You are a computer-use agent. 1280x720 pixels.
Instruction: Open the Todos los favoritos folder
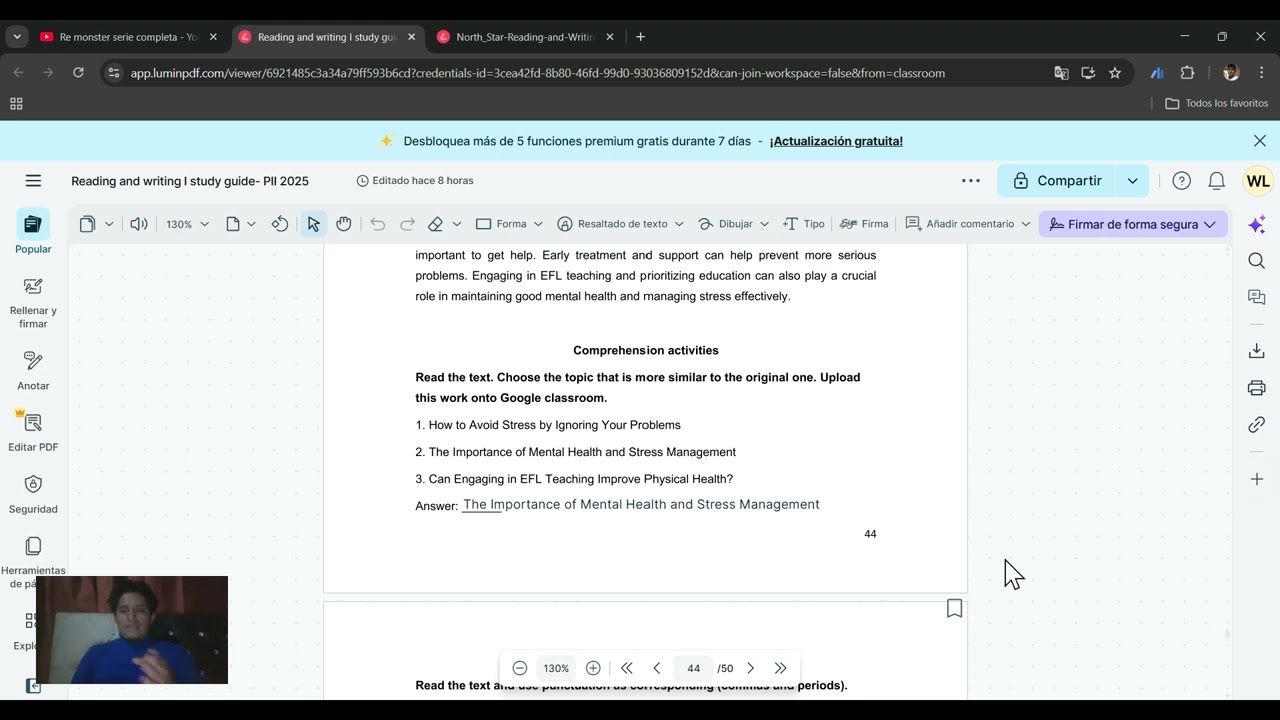pyautogui.click(x=1217, y=103)
